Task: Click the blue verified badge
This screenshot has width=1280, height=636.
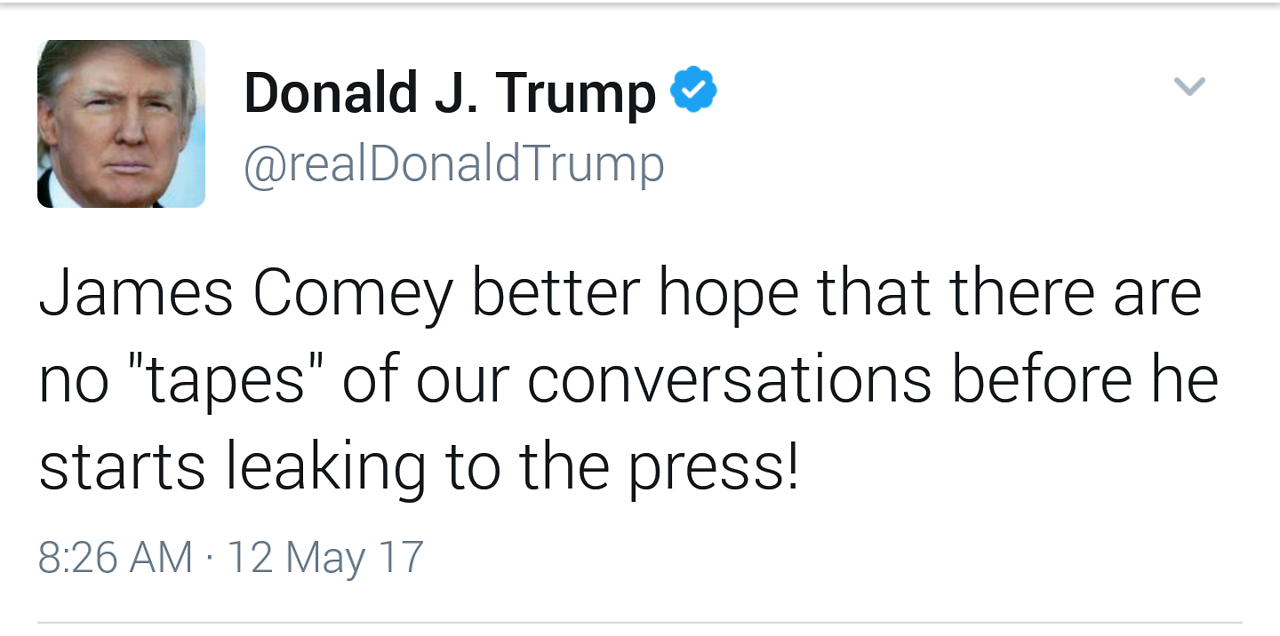Action: point(693,91)
